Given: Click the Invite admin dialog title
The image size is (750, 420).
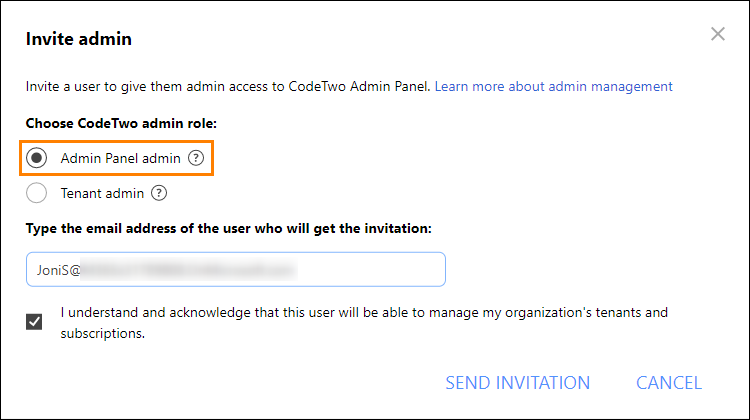Looking at the screenshot, I should (x=79, y=39).
